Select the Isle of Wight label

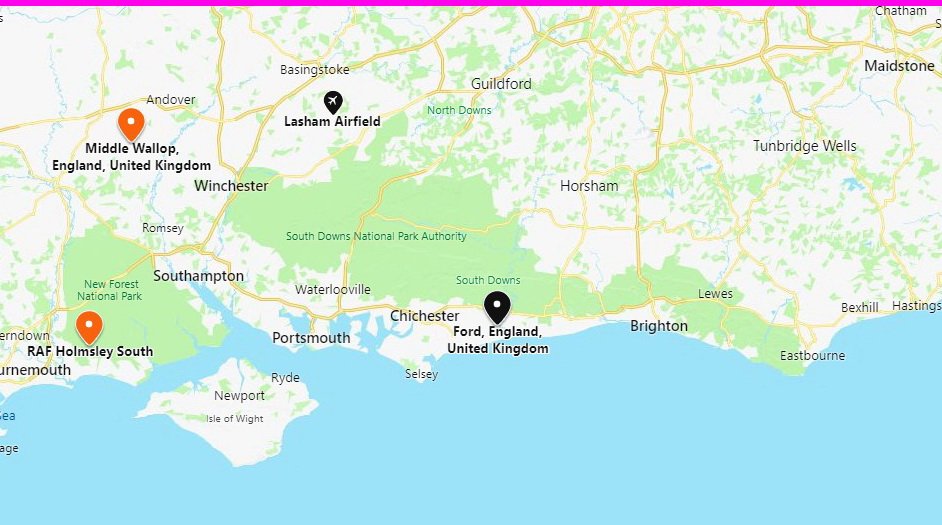(234, 419)
